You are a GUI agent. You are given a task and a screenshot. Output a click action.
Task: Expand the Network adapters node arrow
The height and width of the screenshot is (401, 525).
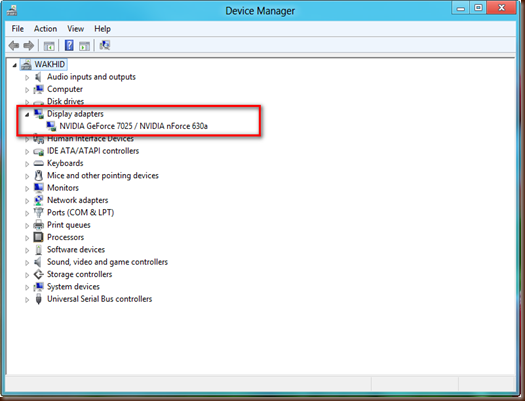pyautogui.click(x=27, y=201)
